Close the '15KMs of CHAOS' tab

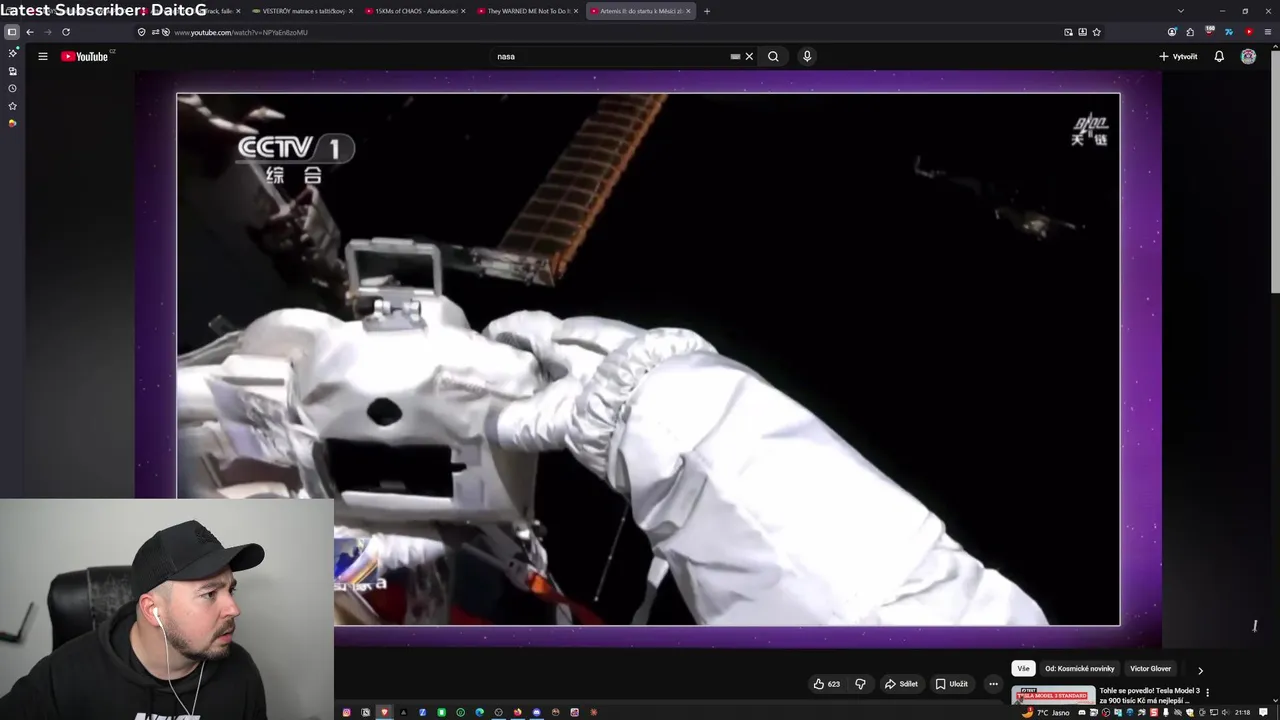pyautogui.click(x=463, y=11)
